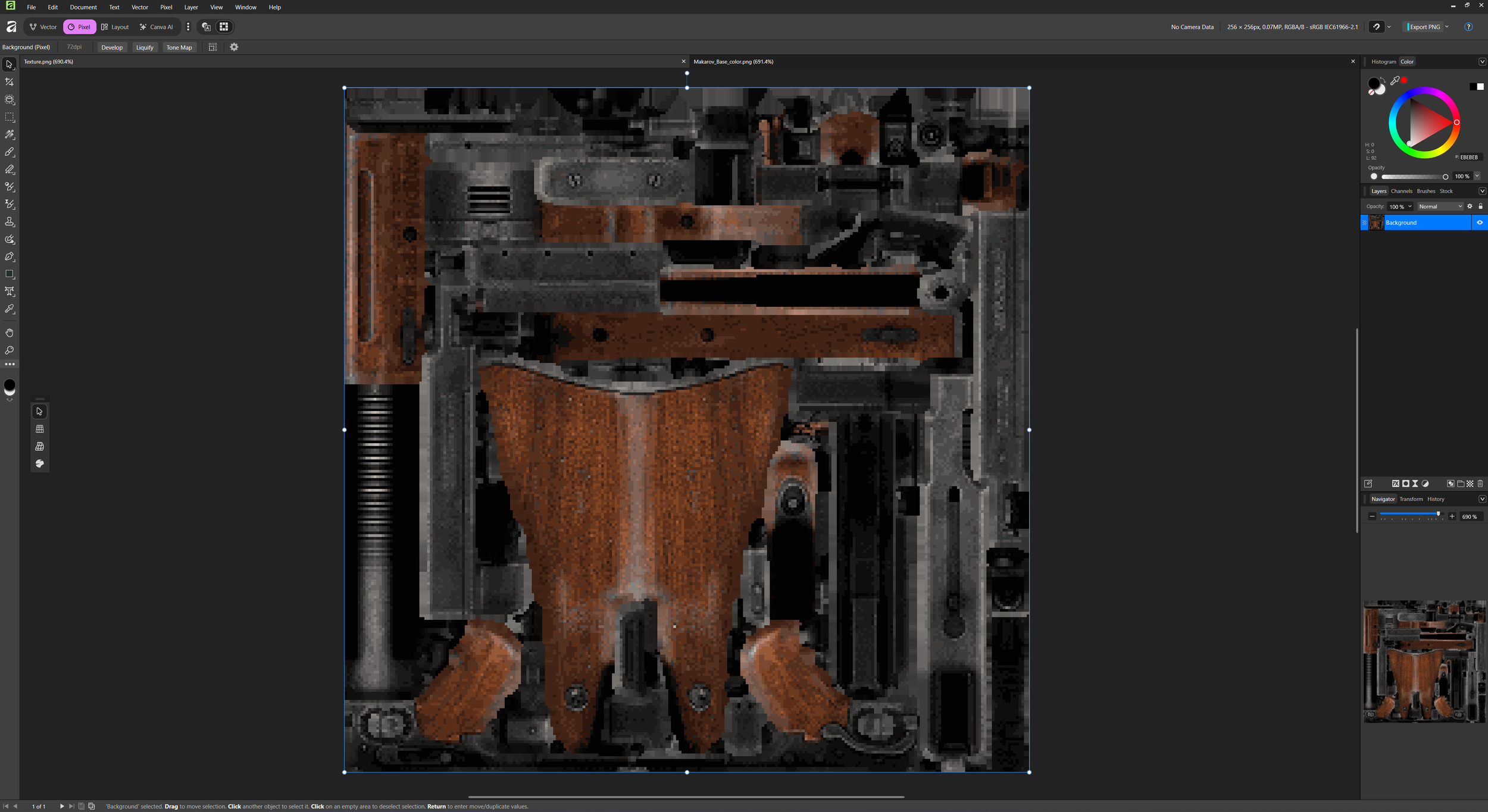Select the Crop tool in left toolbar
Image resolution: width=1488 pixels, height=812 pixels.
point(10,82)
